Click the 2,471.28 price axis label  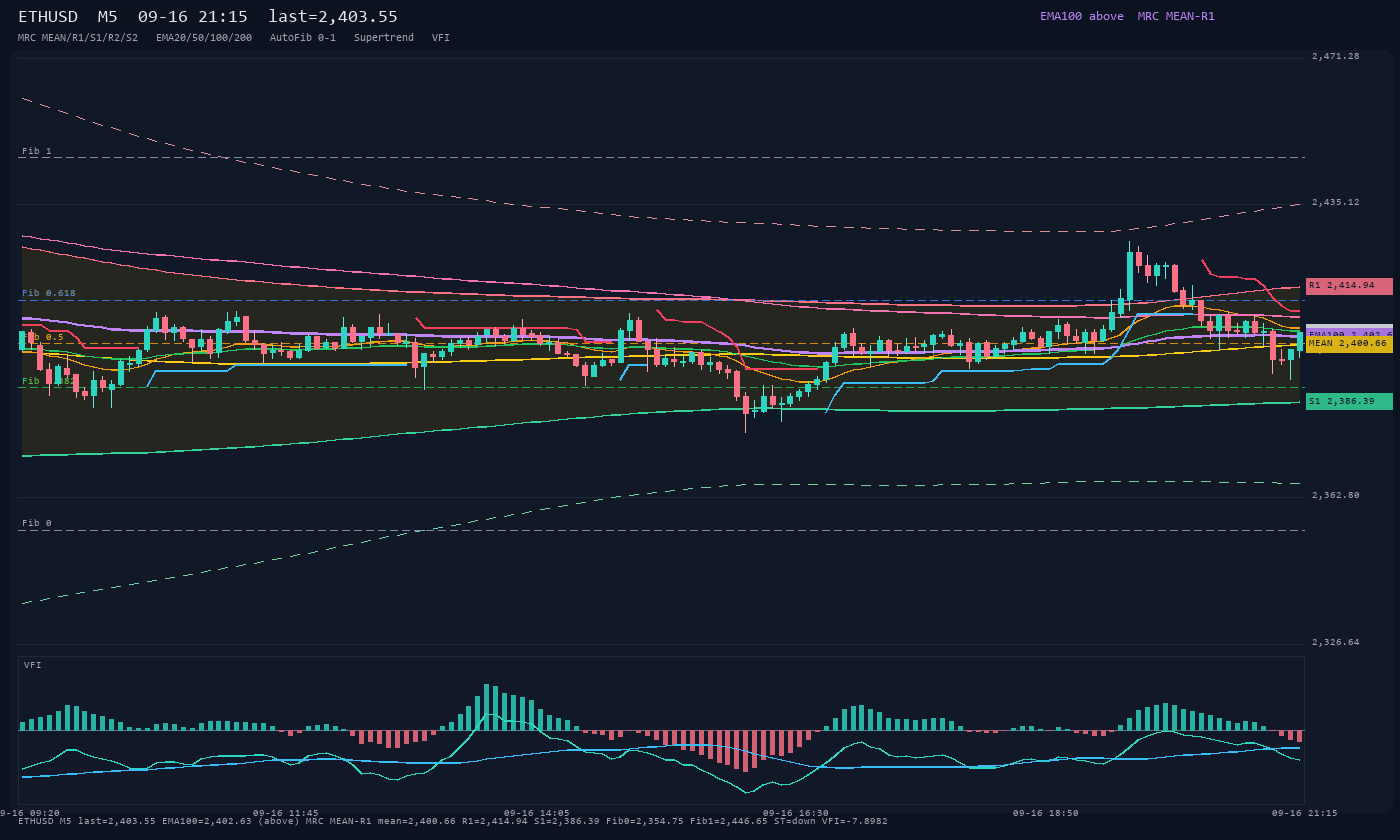pyautogui.click(x=1336, y=56)
